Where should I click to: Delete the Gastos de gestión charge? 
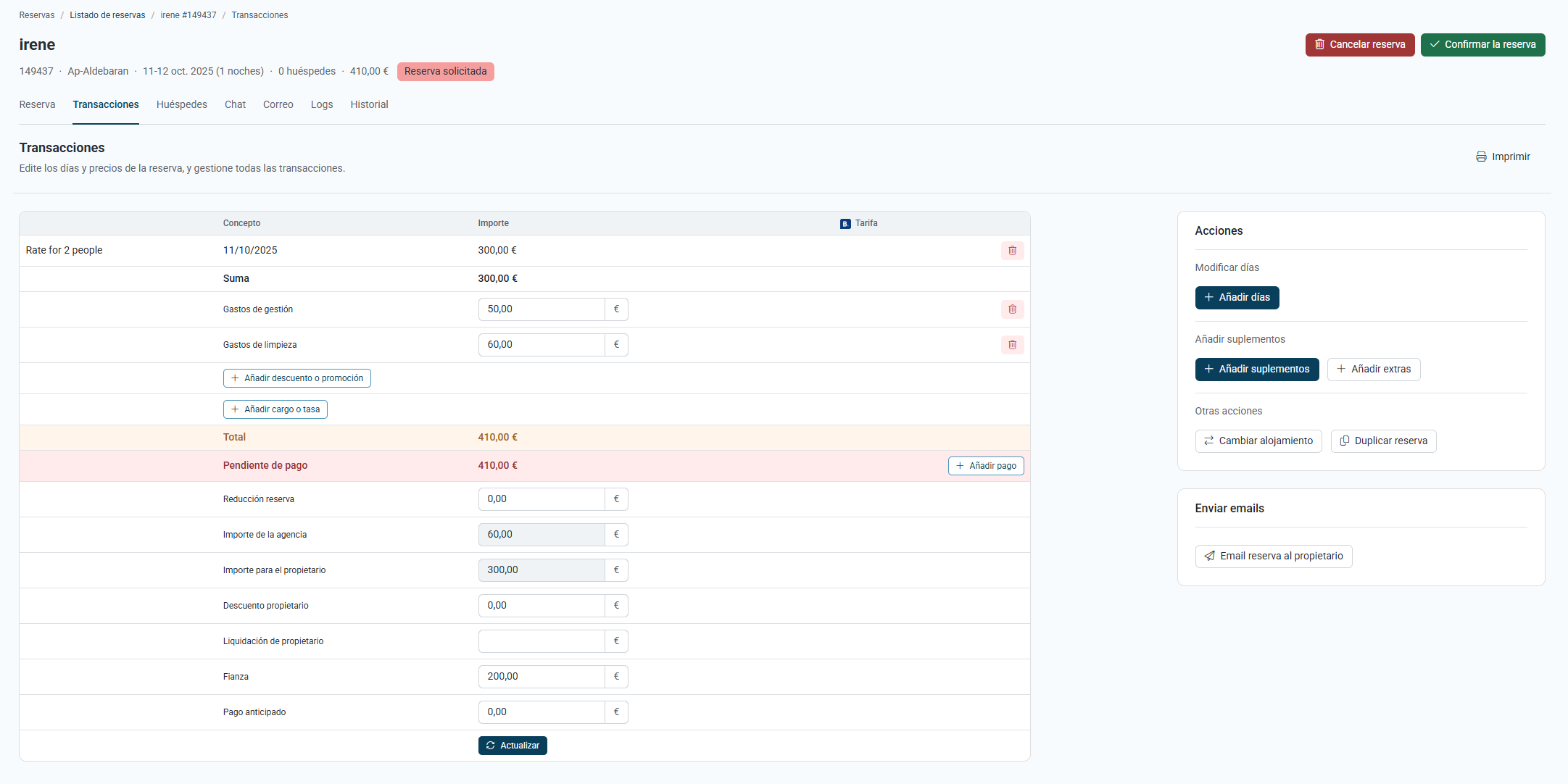[x=1012, y=309]
